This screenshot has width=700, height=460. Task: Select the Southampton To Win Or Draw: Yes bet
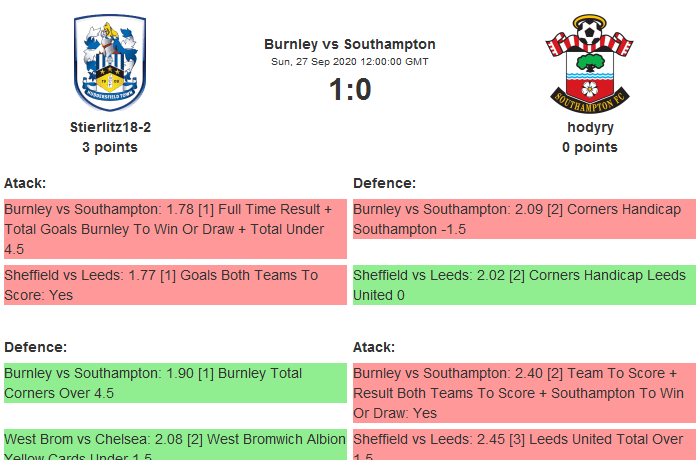pos(524,392)
